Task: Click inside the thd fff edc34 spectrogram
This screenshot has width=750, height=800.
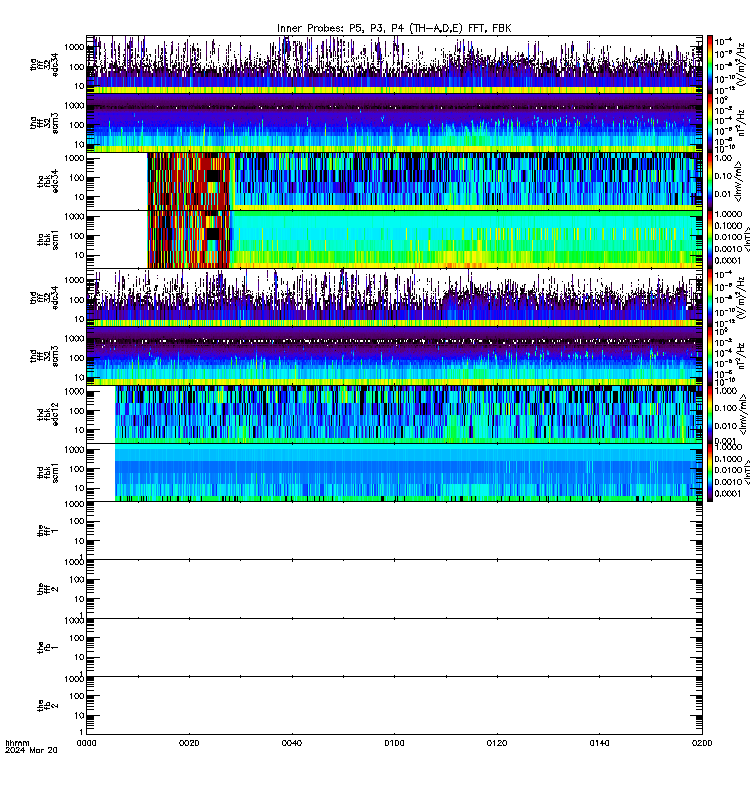Action: 394,298
